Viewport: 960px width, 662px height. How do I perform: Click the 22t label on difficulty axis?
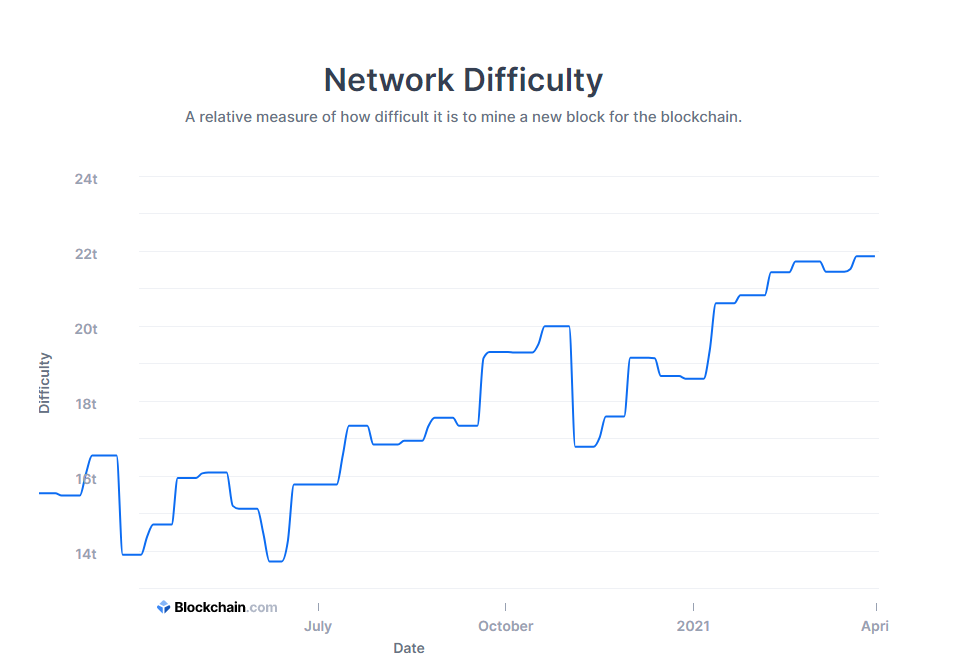[x=86, y=254]
